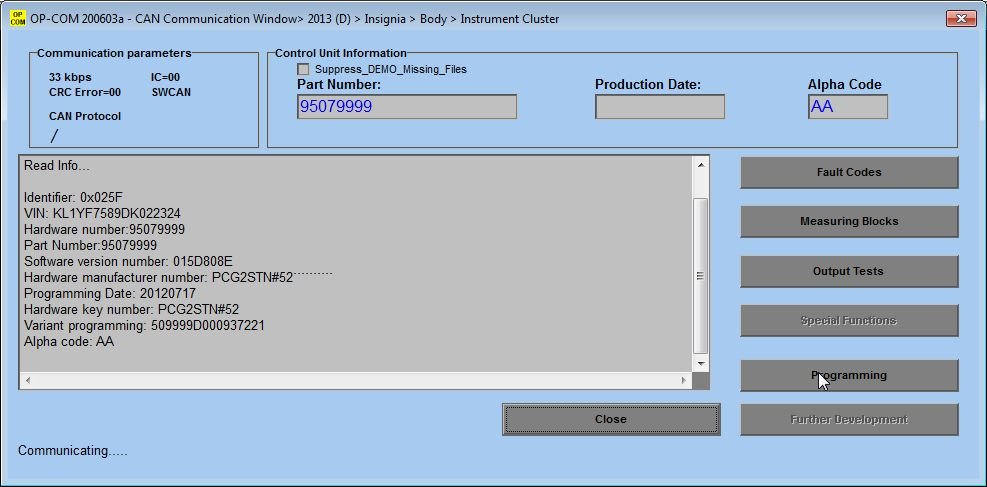Open Measuring Blocks

[848, 221]
